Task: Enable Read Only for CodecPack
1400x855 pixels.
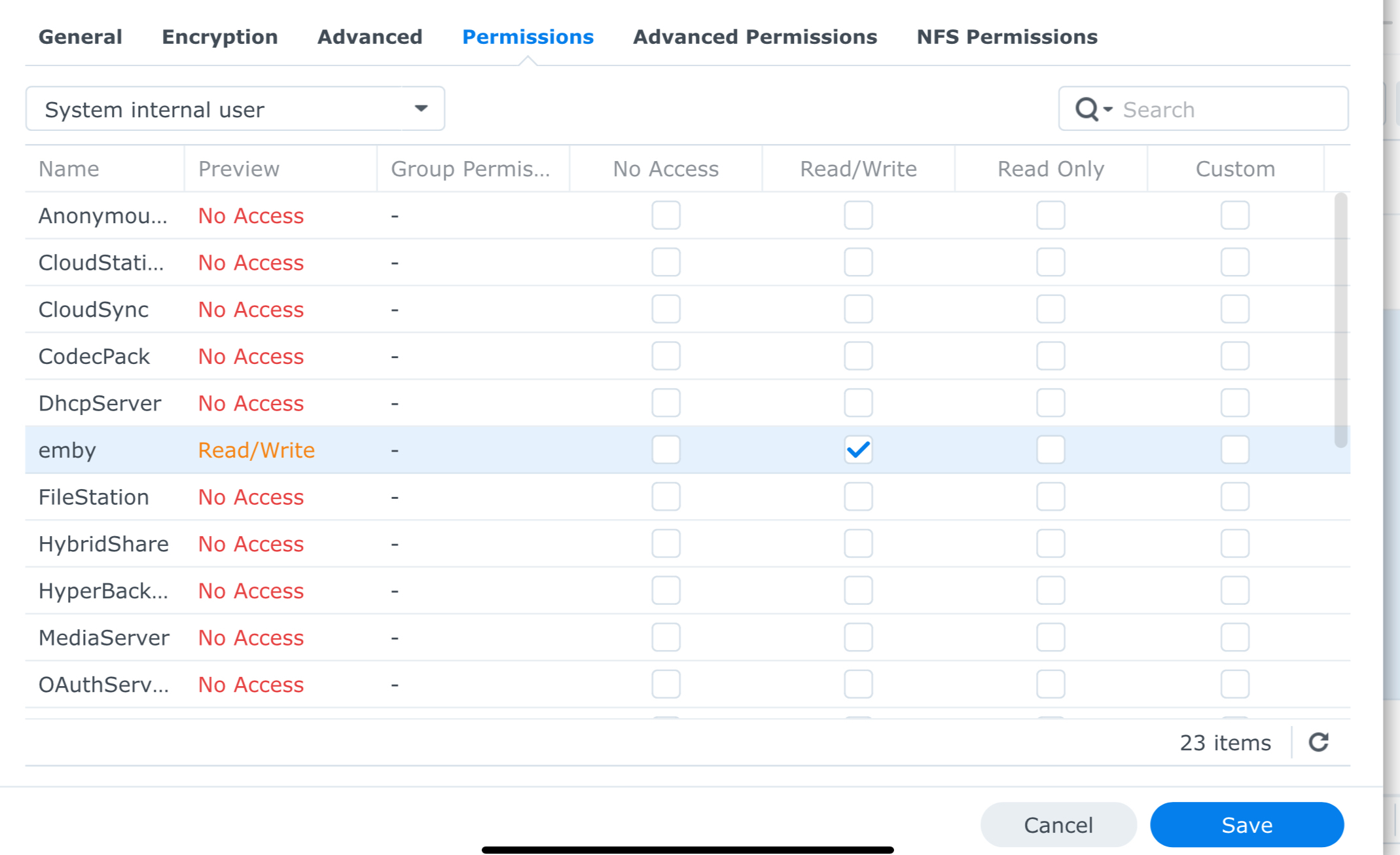Action: coord(1050,356)
